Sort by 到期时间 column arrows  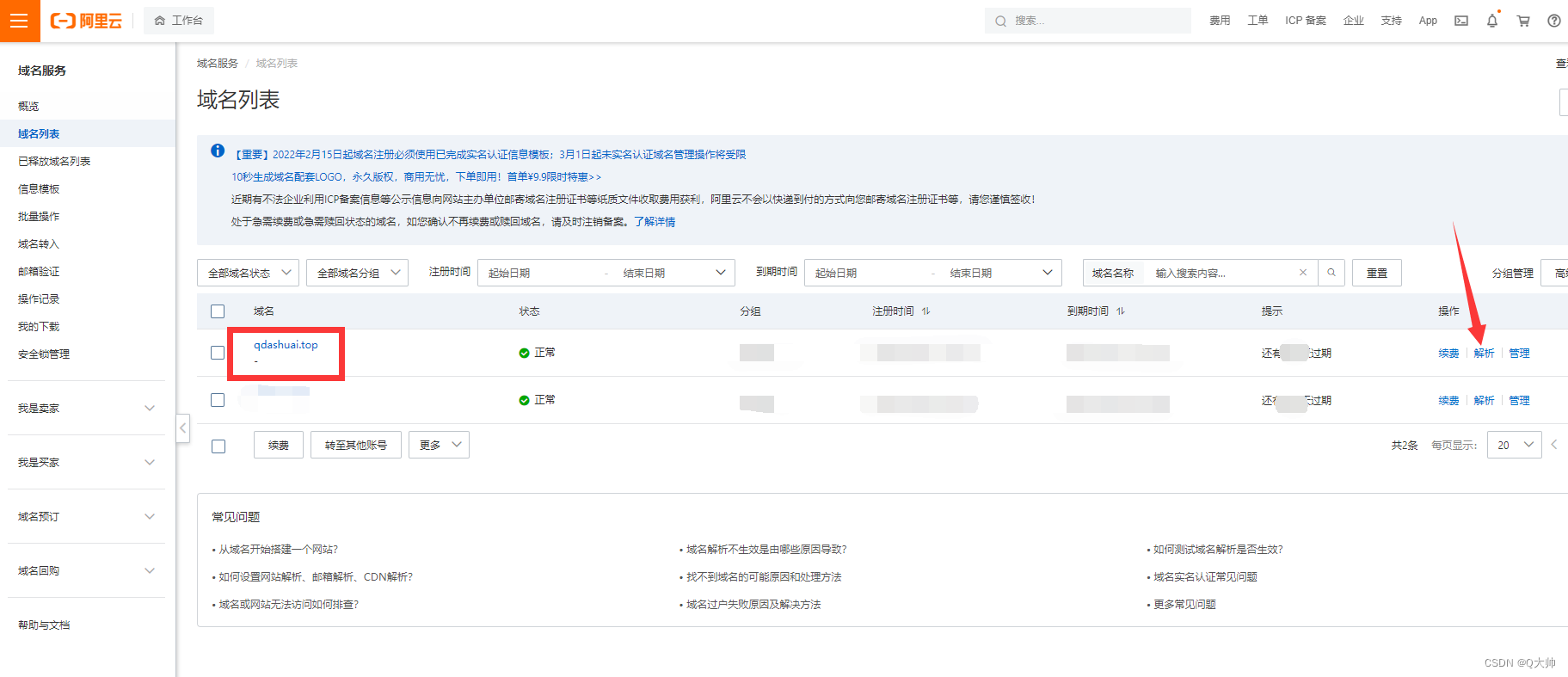1121,311
